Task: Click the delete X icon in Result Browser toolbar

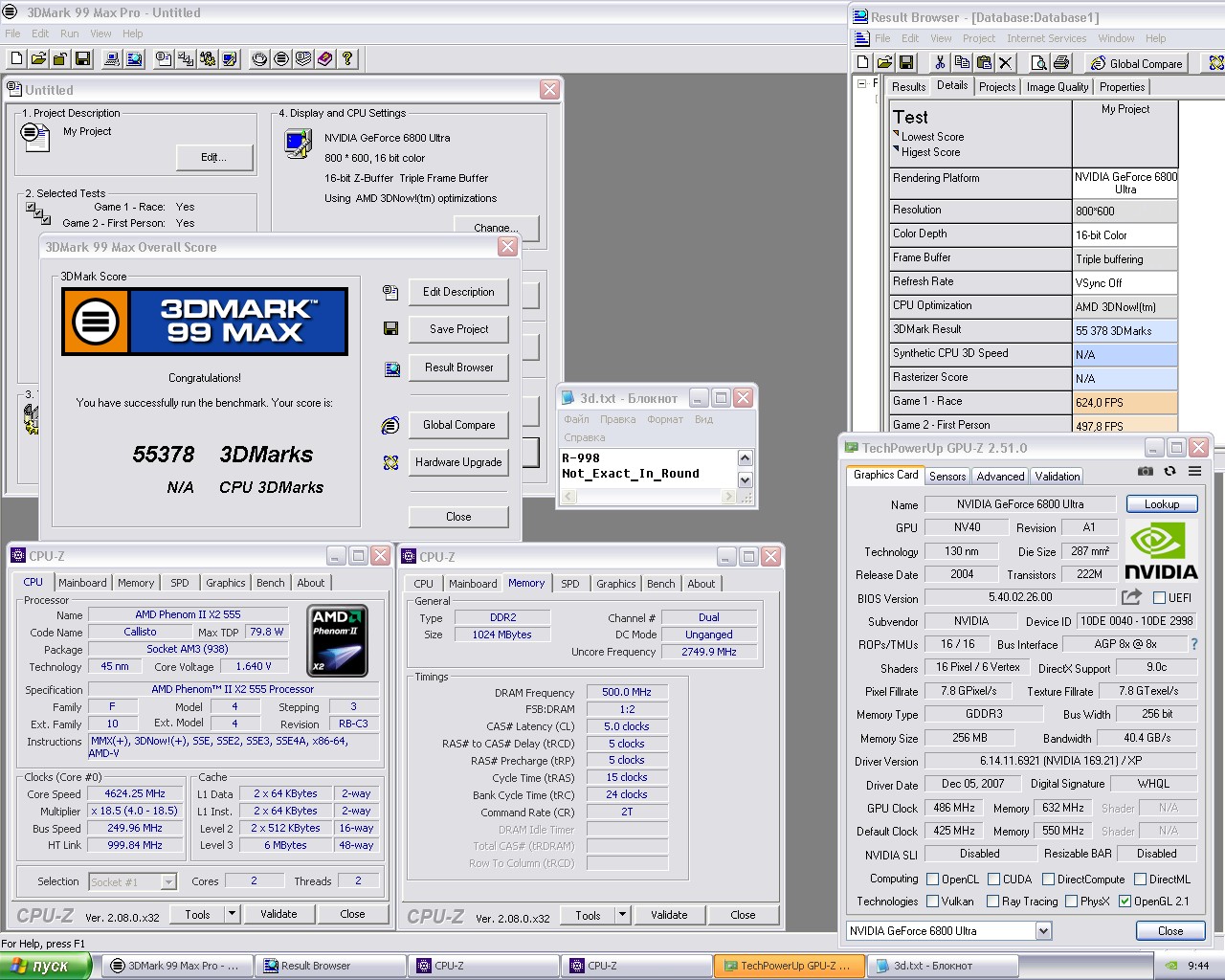Action: tap(1005, 63)
